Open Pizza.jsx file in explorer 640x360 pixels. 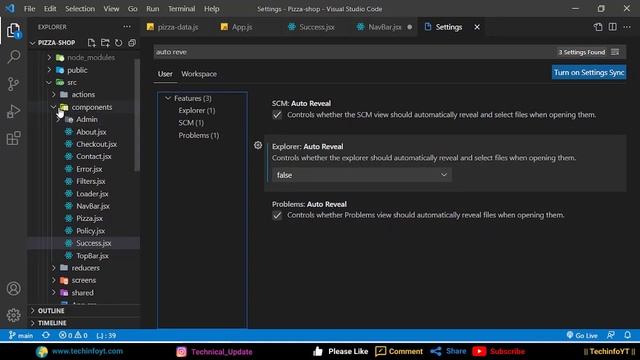point(89,218)
